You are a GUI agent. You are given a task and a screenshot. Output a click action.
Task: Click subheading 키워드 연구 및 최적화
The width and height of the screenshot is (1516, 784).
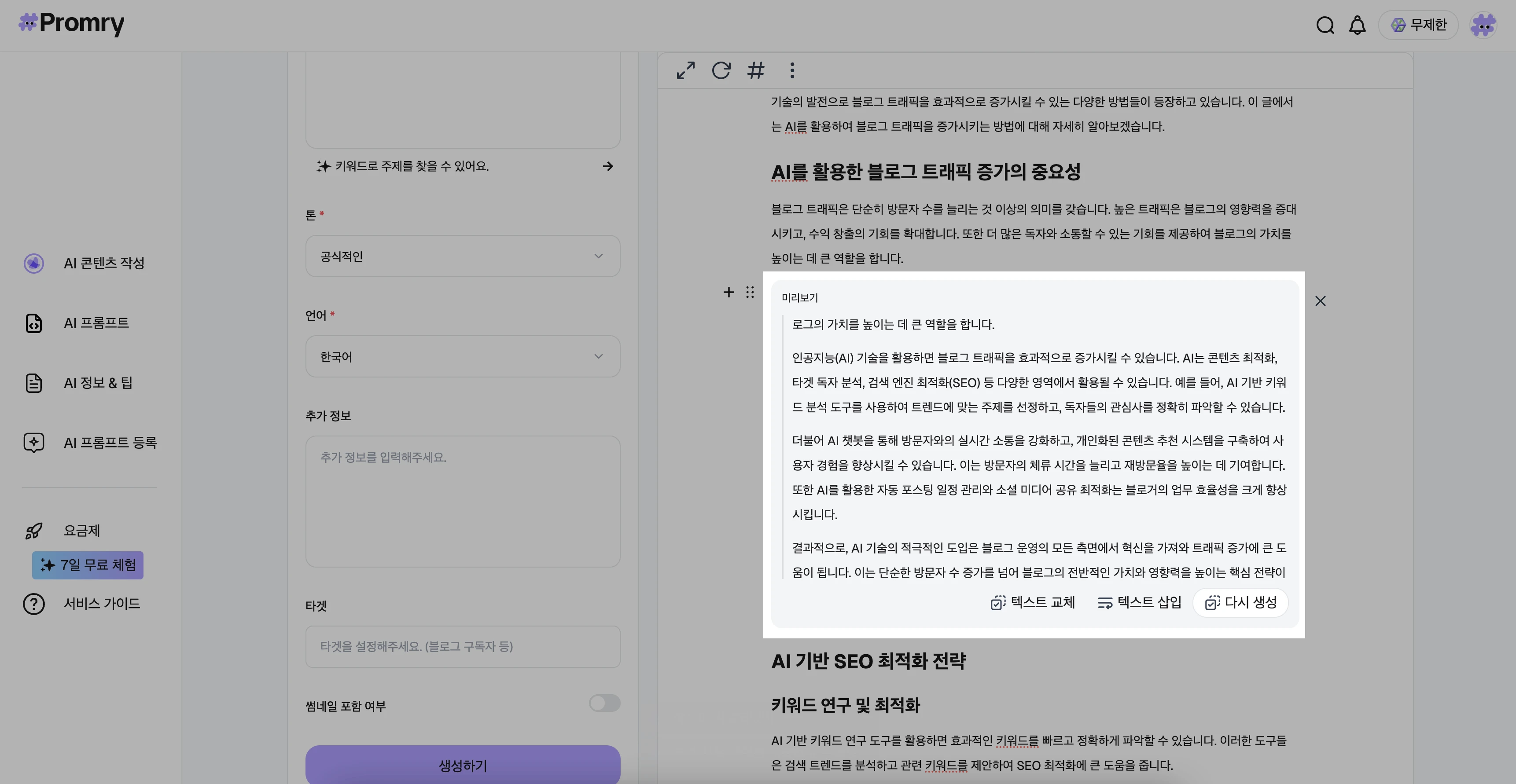coord(845,705)
